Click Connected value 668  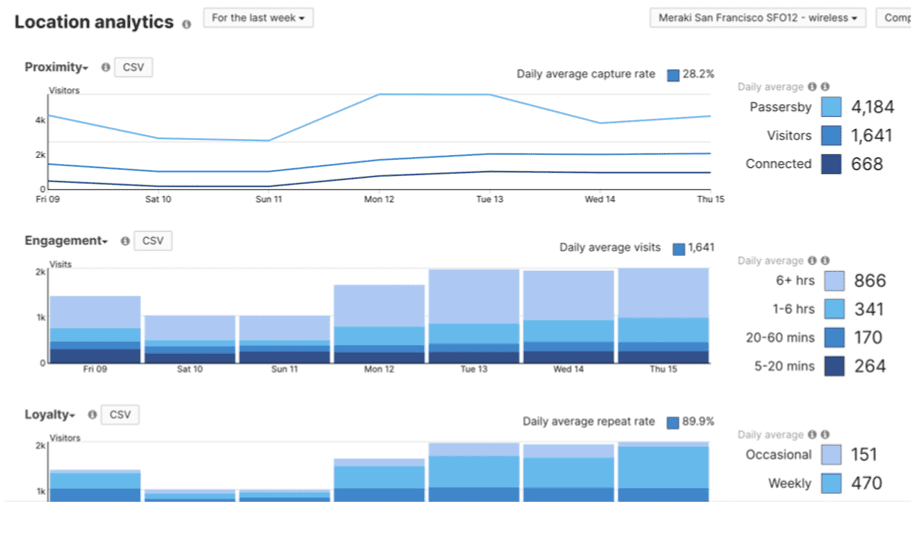(867, 164)
